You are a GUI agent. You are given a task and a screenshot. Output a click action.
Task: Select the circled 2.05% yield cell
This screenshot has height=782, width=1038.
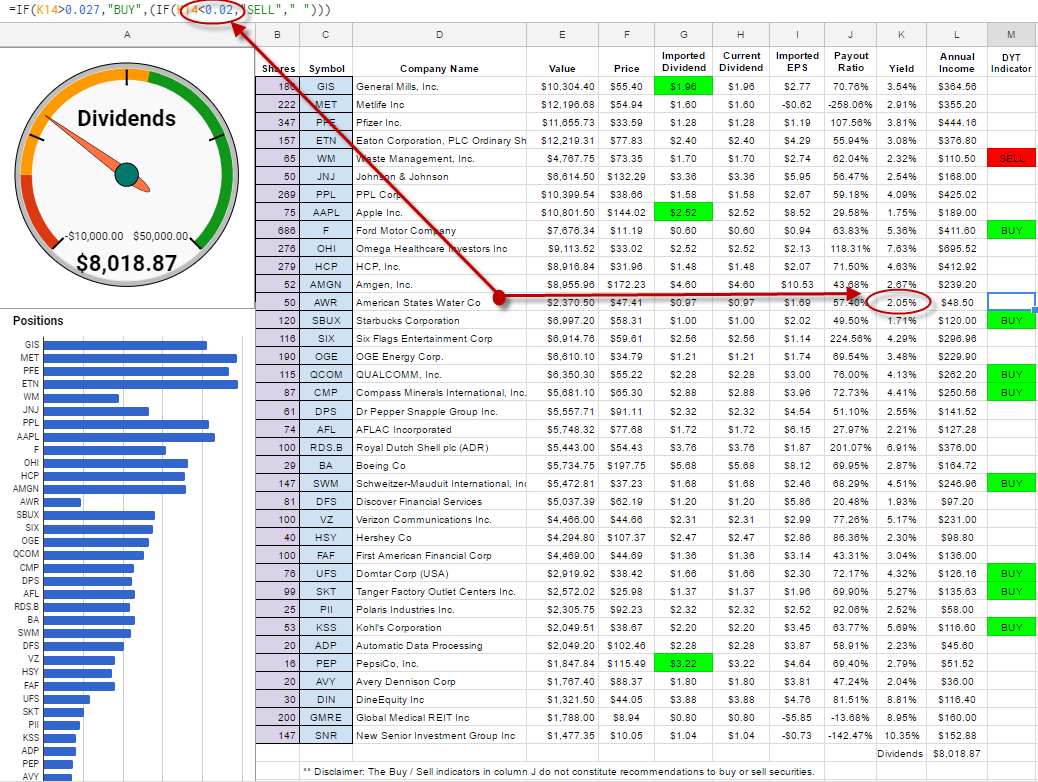(x=901, y=303)
